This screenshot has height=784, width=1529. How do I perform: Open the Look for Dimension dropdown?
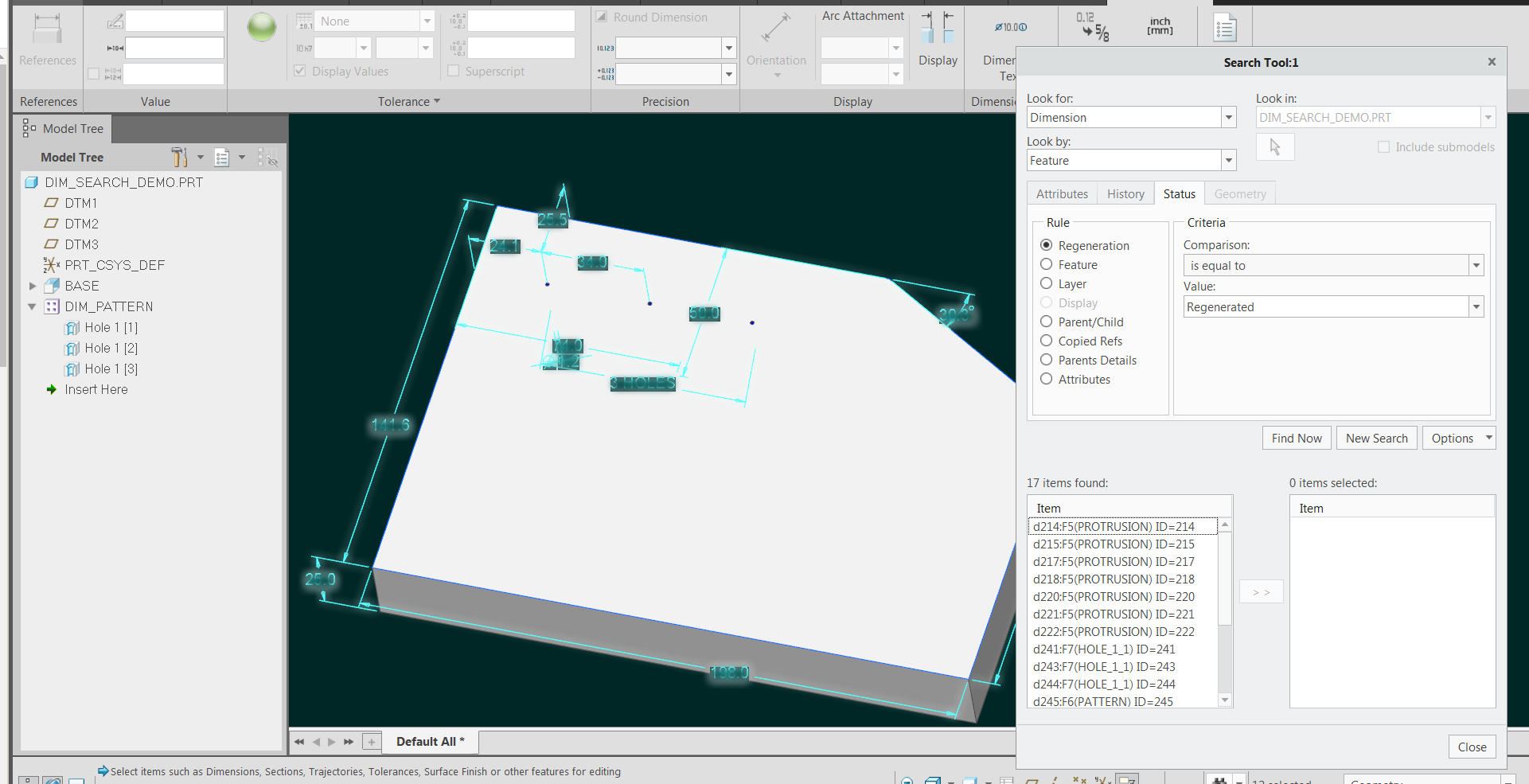coord(1228,118)
